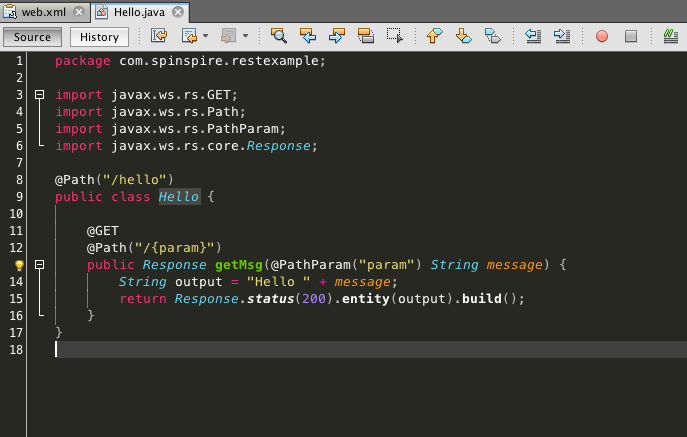687x437 pixels.
Task: Click the Hello.java tab file icon
Action: (102, 12)
